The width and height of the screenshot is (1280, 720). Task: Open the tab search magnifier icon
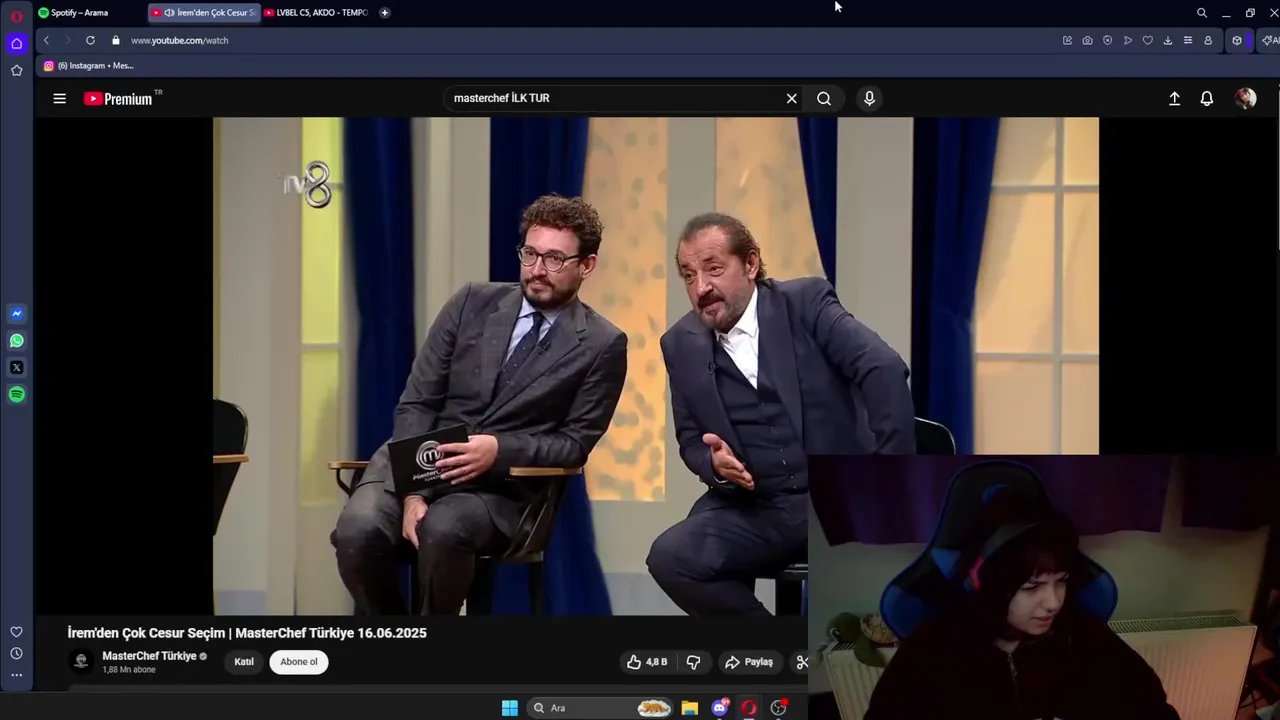[x=1202, y=13]
